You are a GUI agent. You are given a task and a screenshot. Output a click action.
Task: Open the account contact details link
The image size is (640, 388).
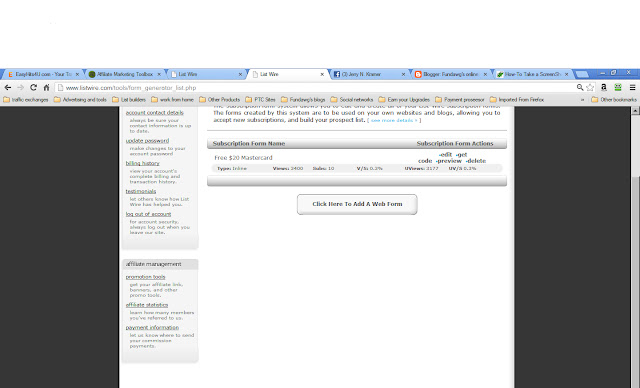coord(155,113)
